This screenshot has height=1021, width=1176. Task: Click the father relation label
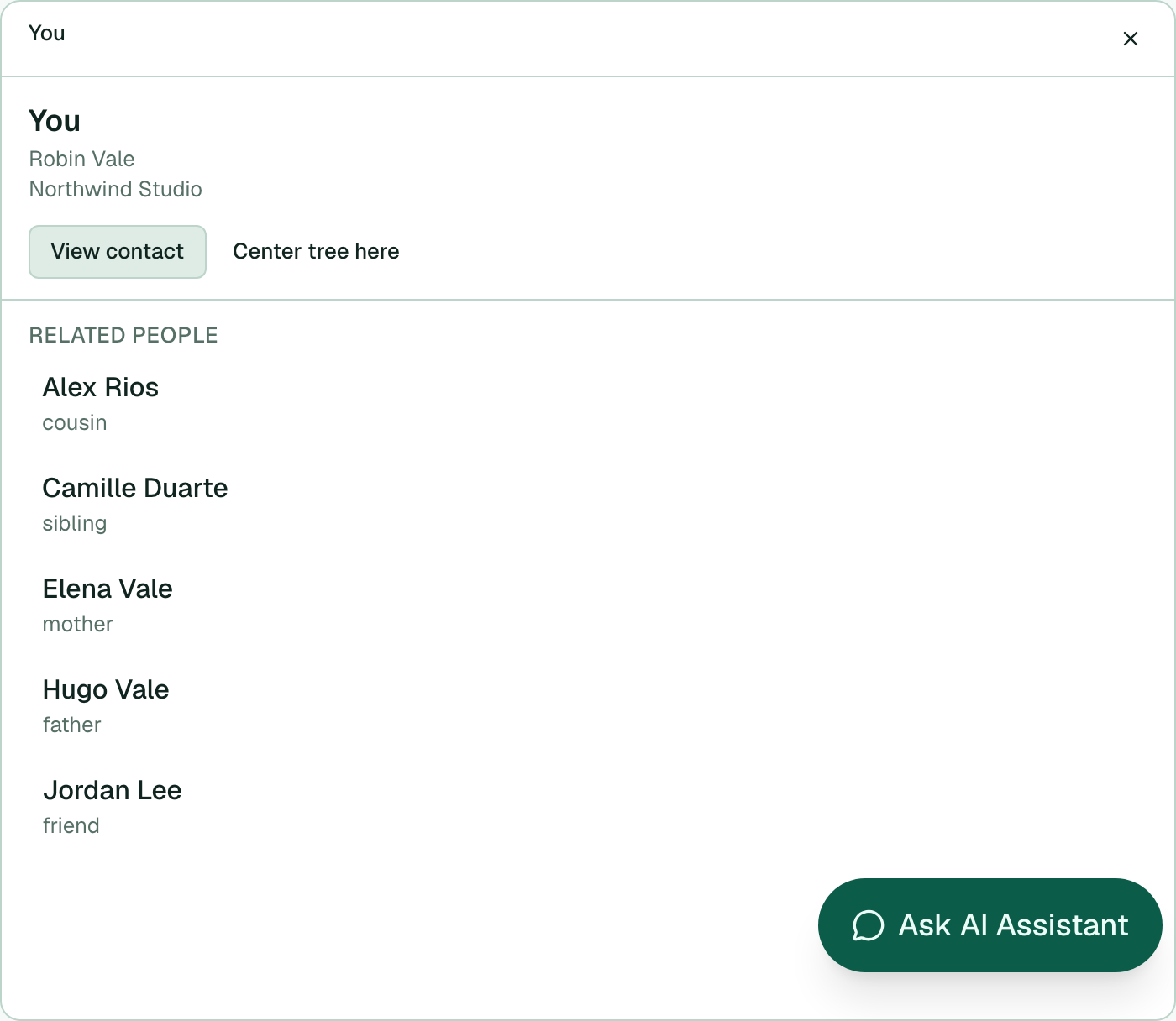(71, 725)
